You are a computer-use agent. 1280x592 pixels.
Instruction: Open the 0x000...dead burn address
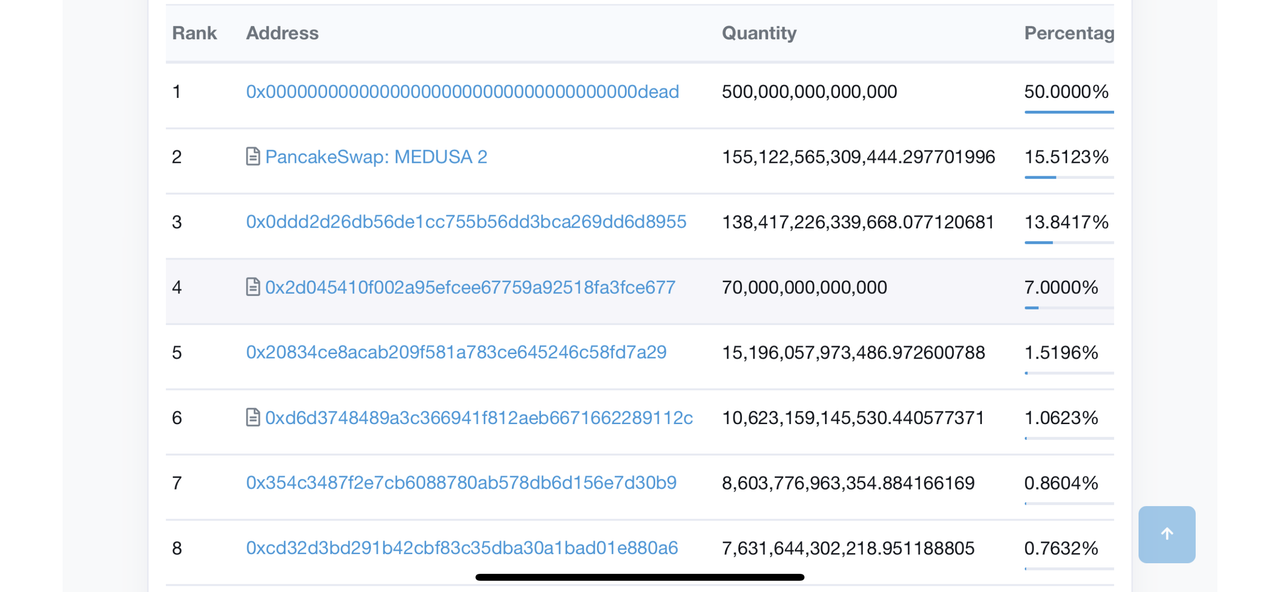tap(462, 92)
